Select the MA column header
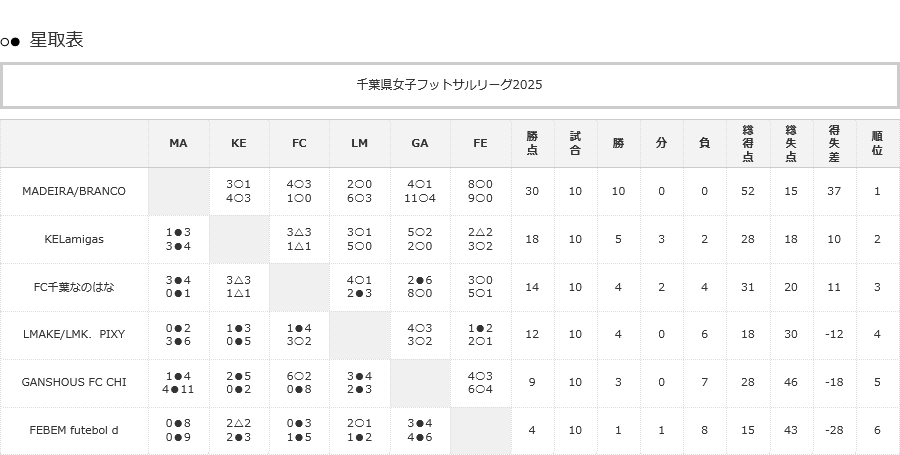The height and width of the screenshot is (455, 900). (x=178, y=143)
